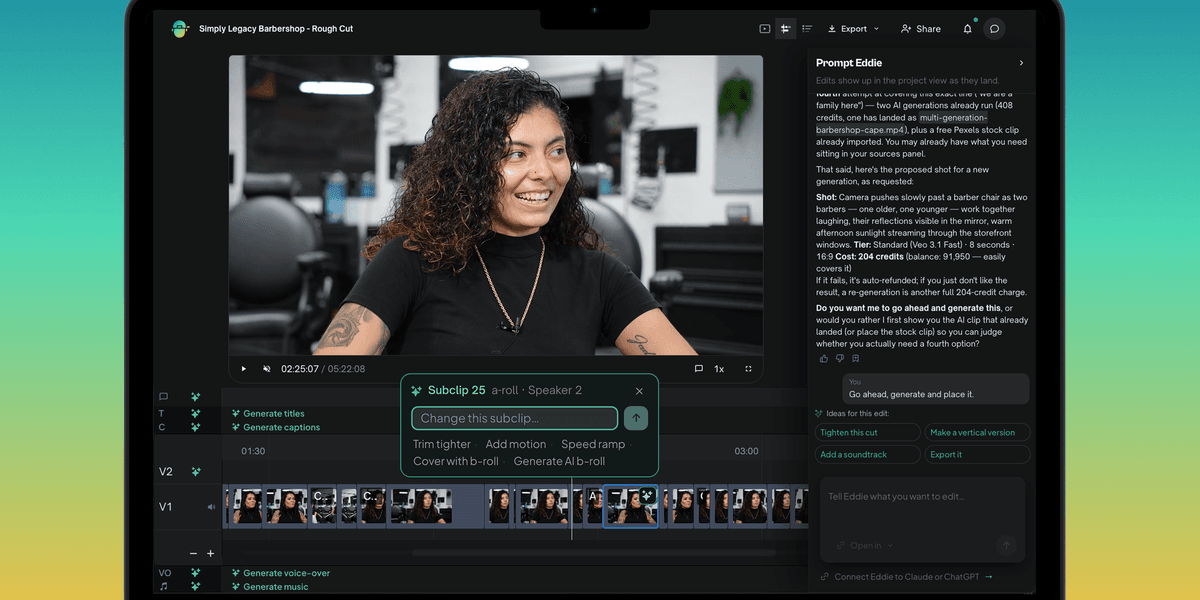
Task: Click the AI sparkle on T track
Action: (x=196, y=413)
